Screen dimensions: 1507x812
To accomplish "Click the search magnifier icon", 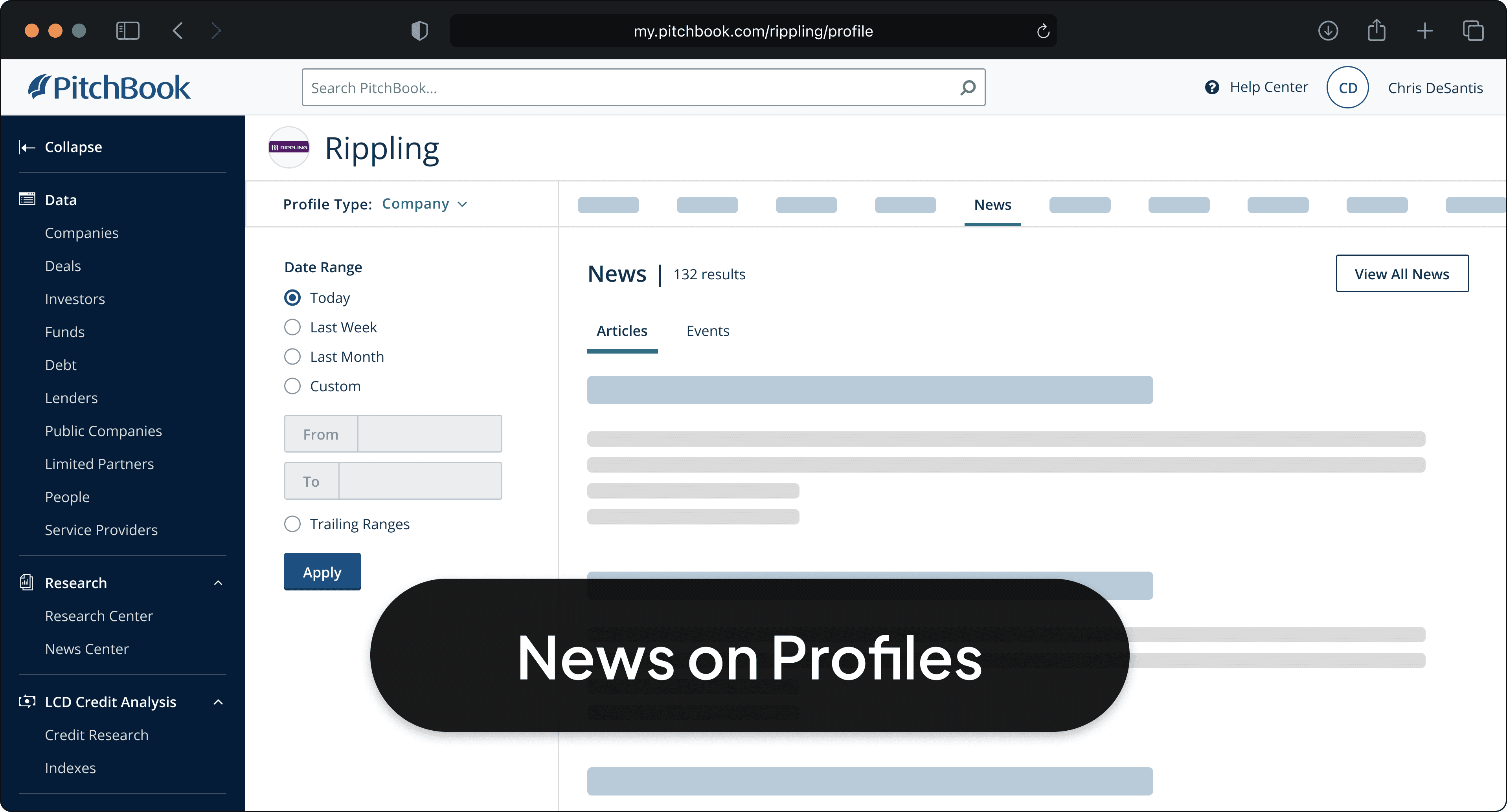I will pyautogui.click(x=968, y=88).
